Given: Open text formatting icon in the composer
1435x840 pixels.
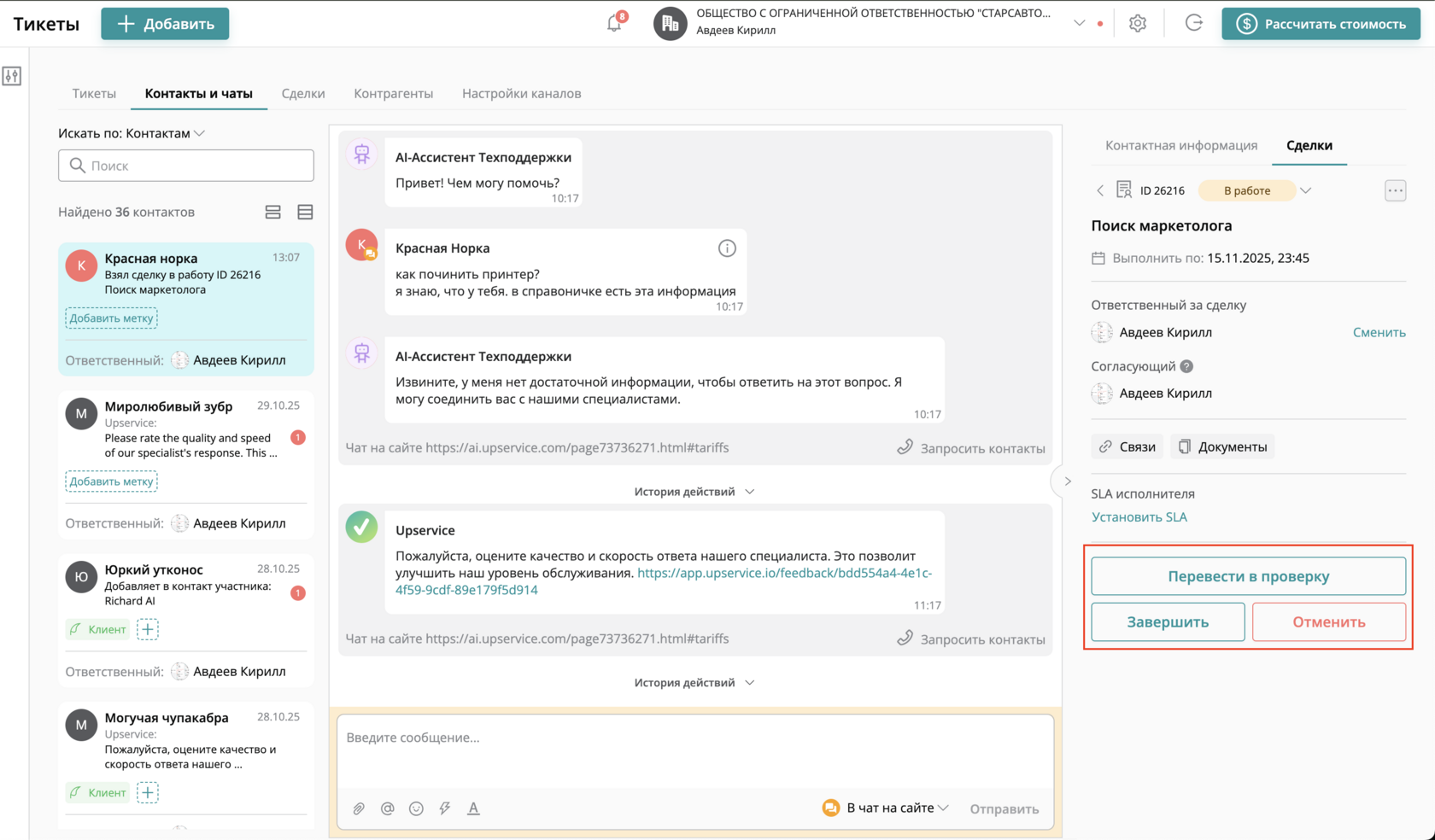Looking at the screenshot, I should (x=473, y=808).
